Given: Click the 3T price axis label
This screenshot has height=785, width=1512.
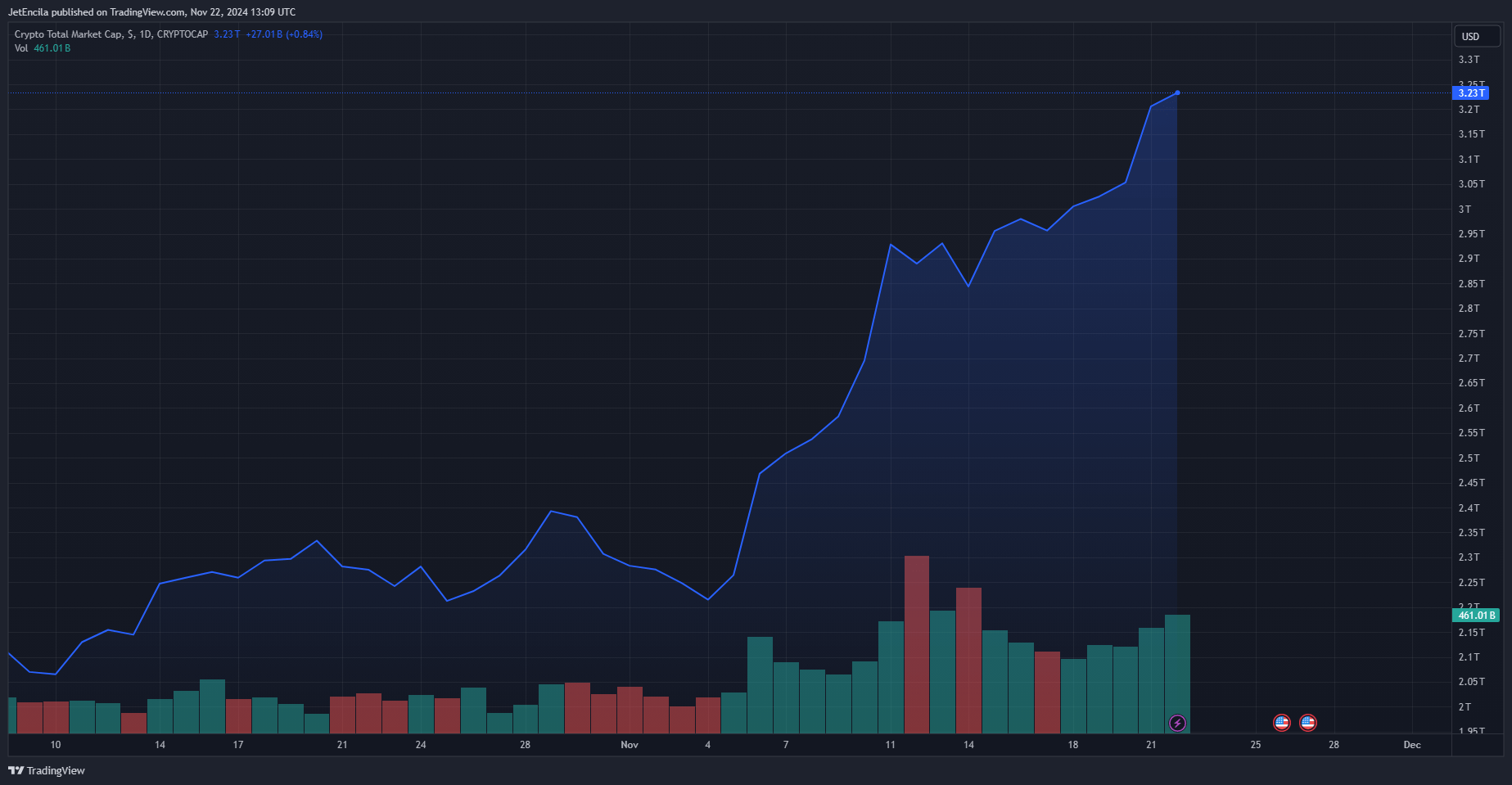Looking at the screenshot, I should point(1465,210).
